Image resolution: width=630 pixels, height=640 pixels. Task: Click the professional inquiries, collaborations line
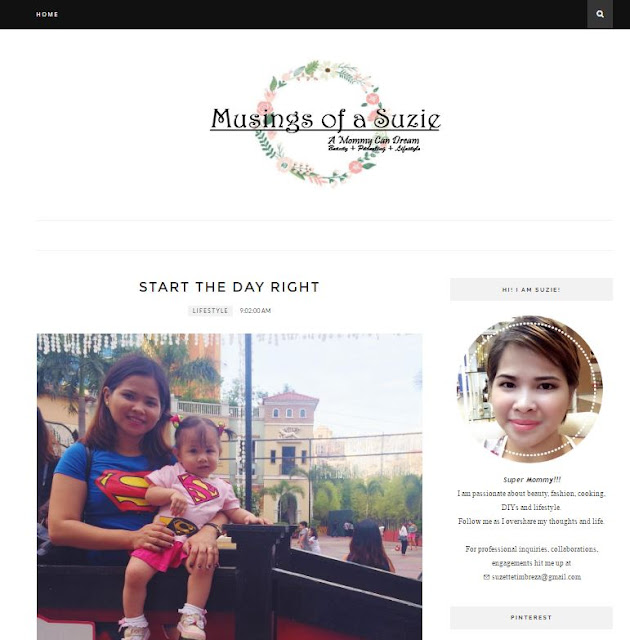coord(532,549)
